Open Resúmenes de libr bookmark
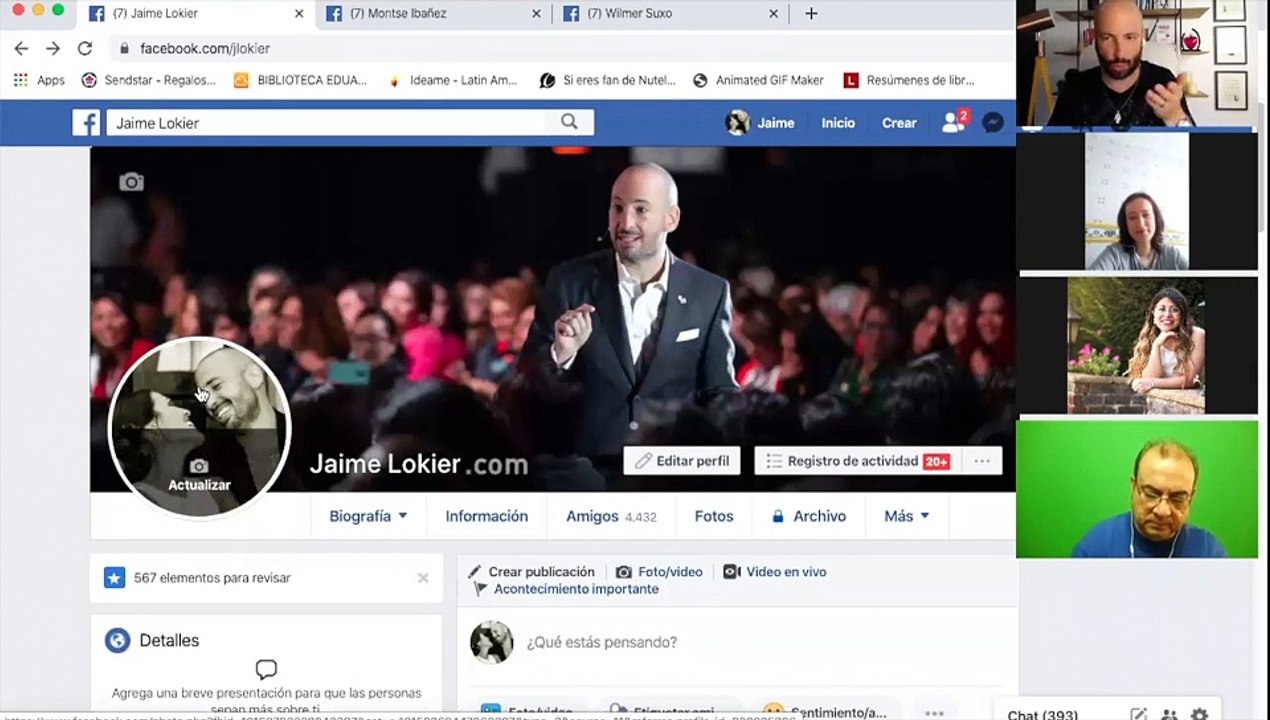This screenshot has height=720, width=1270. [909, 80]
